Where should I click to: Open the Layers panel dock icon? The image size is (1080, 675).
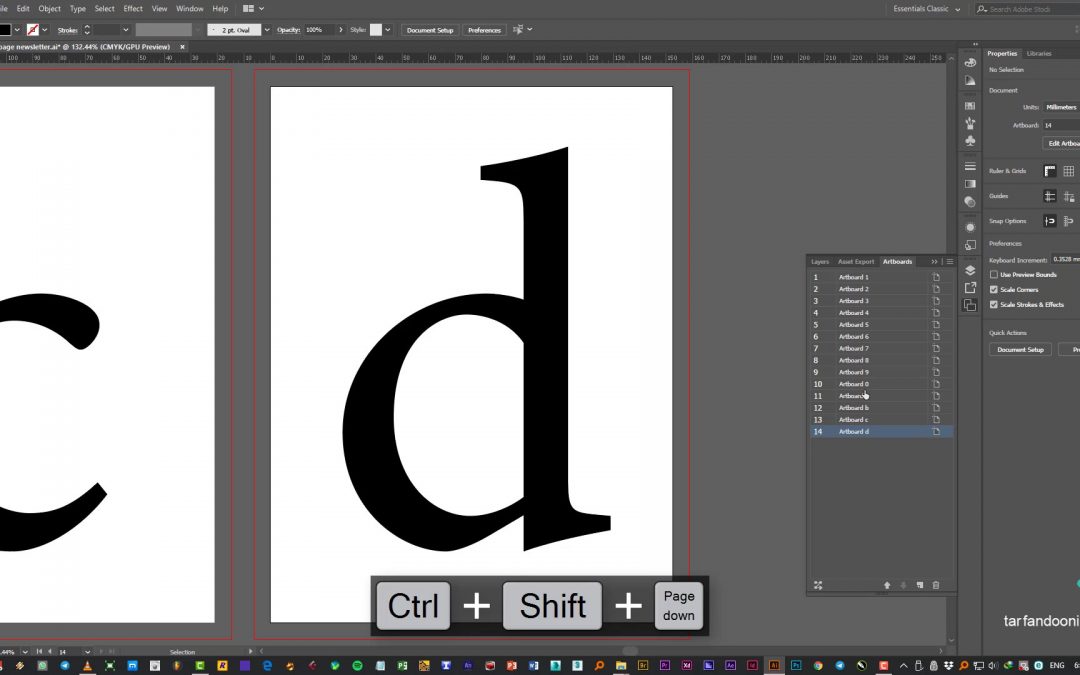point(970,270)
